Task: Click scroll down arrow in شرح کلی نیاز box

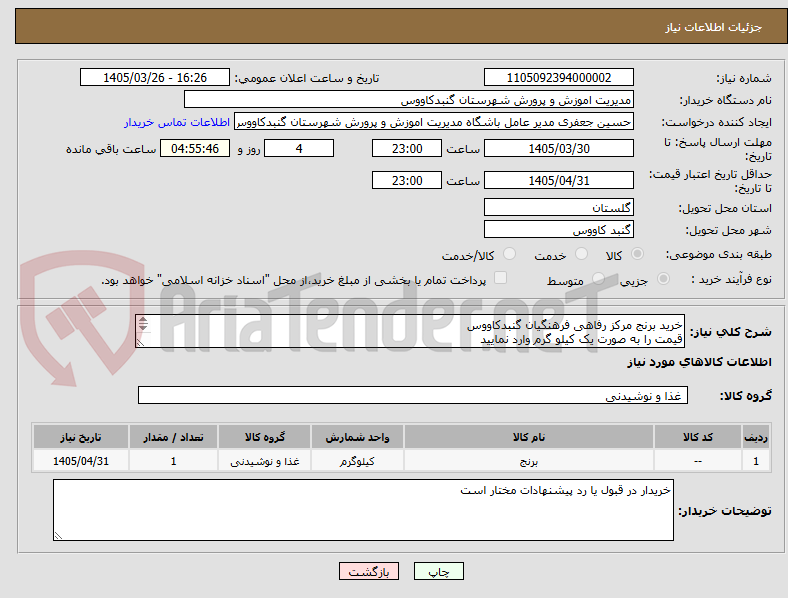Action: click(143, 327)
